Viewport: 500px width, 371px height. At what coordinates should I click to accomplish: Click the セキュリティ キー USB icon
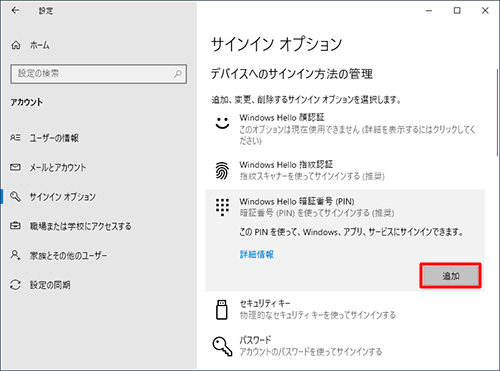pyautogui.click(x=222, y=310)
